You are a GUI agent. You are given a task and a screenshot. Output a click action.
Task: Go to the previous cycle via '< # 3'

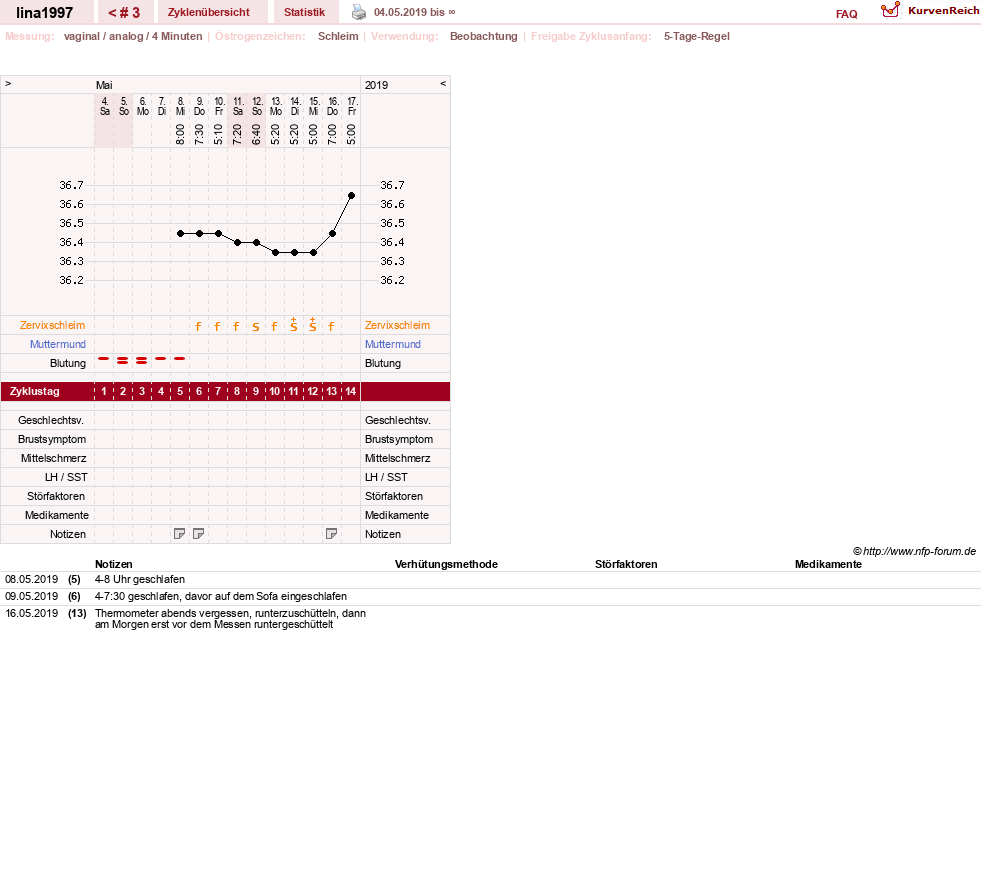point(124,13)
